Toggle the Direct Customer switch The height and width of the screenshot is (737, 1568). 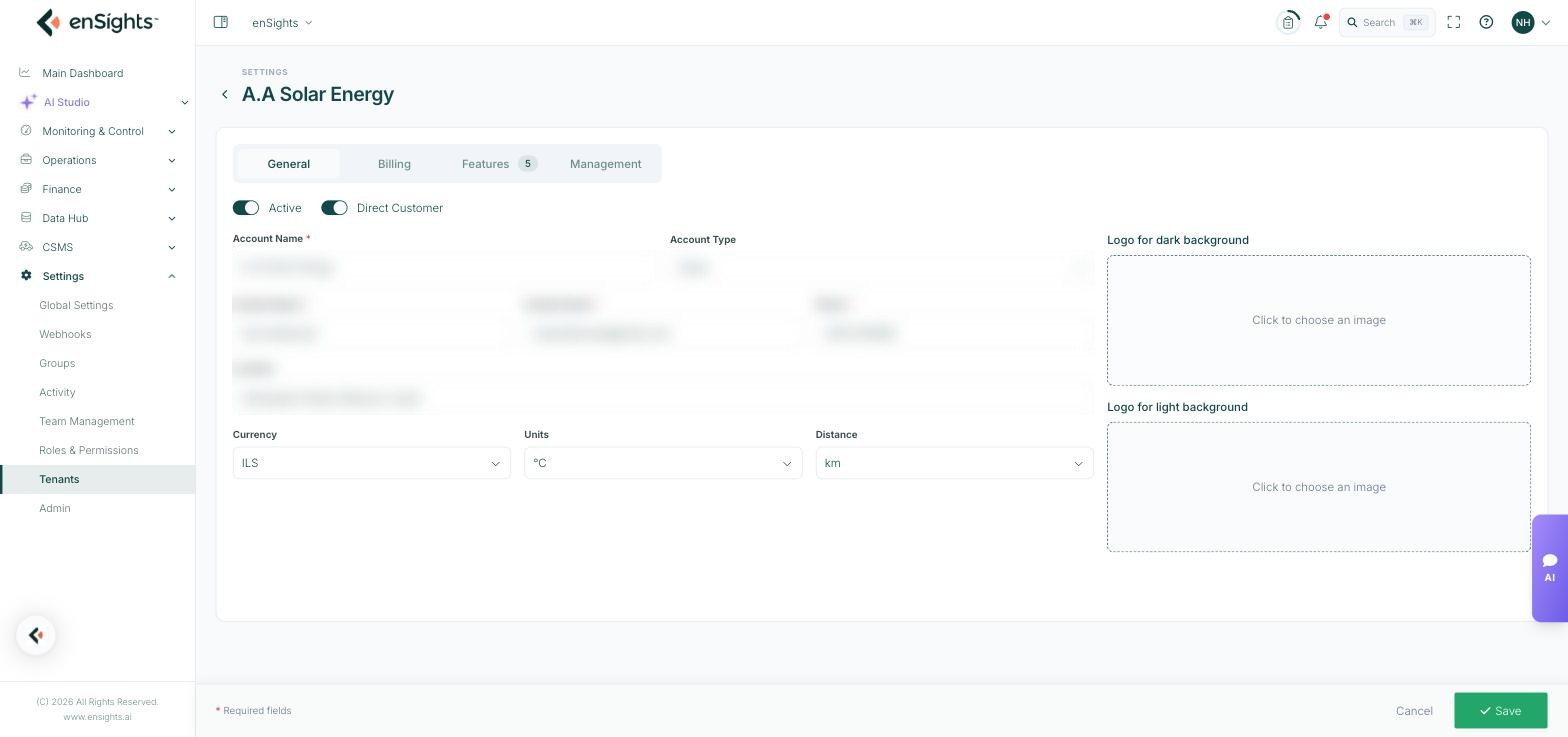334,208
